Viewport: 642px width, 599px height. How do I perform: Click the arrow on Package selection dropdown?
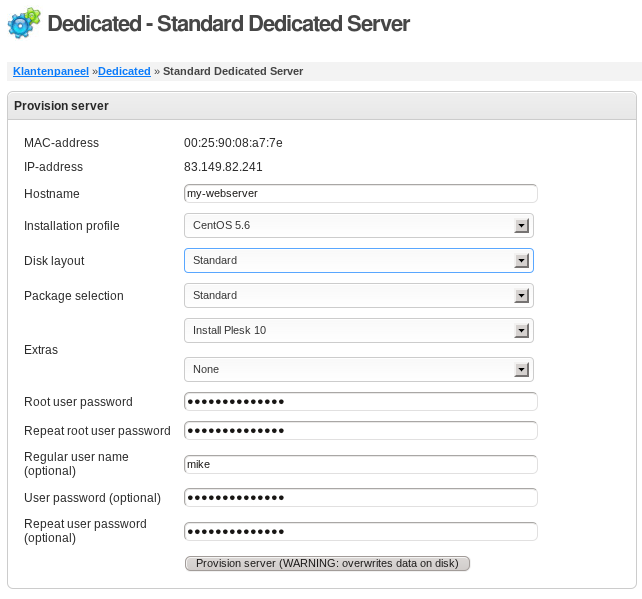[x=522, y=296]
